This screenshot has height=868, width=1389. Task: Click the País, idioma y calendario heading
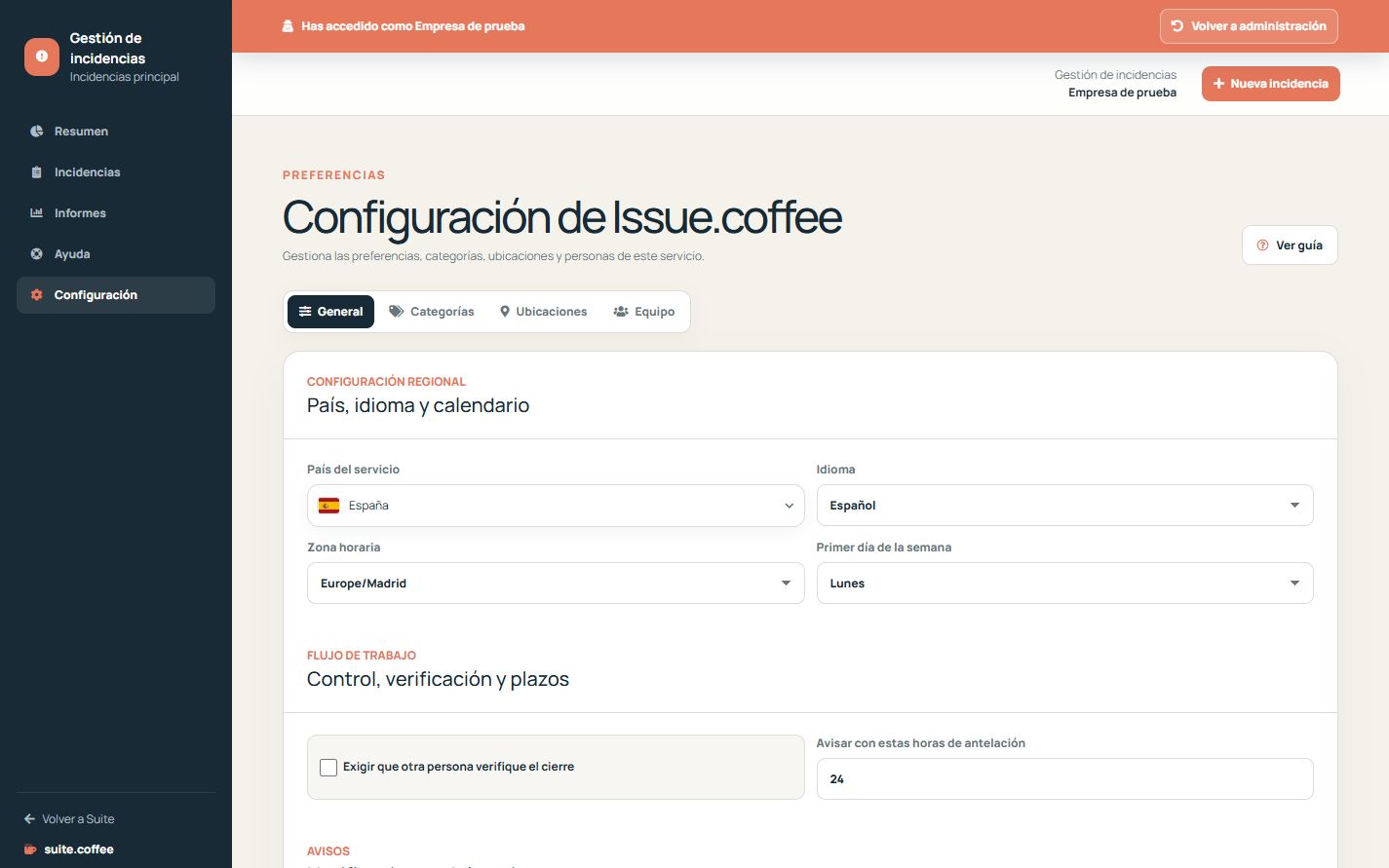418,406
